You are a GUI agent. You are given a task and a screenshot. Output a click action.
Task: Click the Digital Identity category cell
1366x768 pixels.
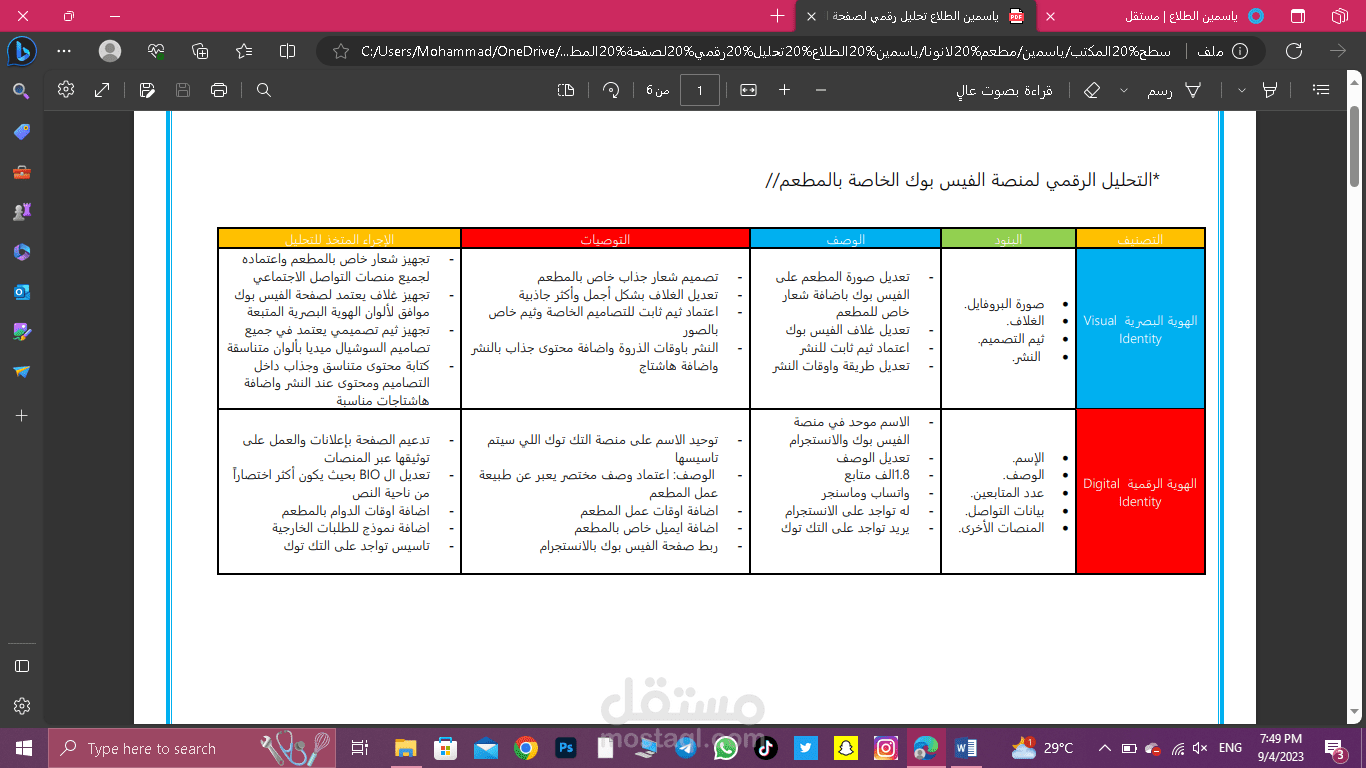(1140, 492)
